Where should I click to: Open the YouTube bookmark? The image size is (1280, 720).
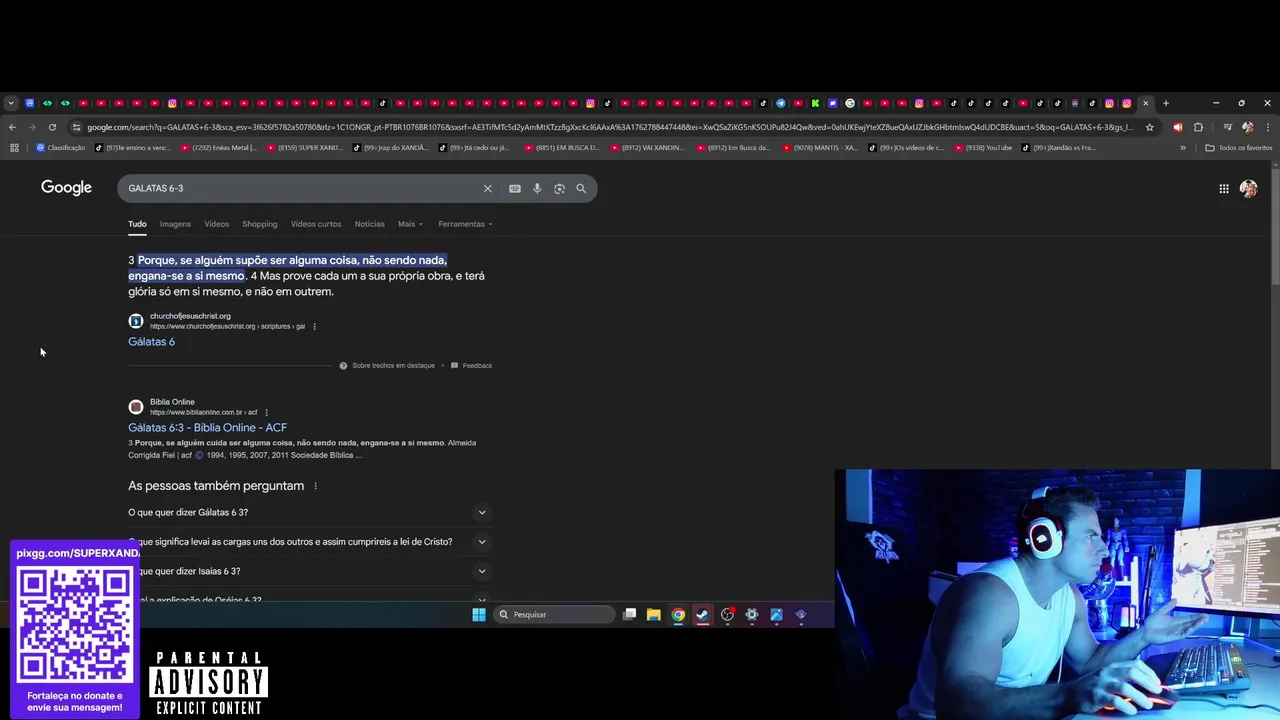[984, 148]
